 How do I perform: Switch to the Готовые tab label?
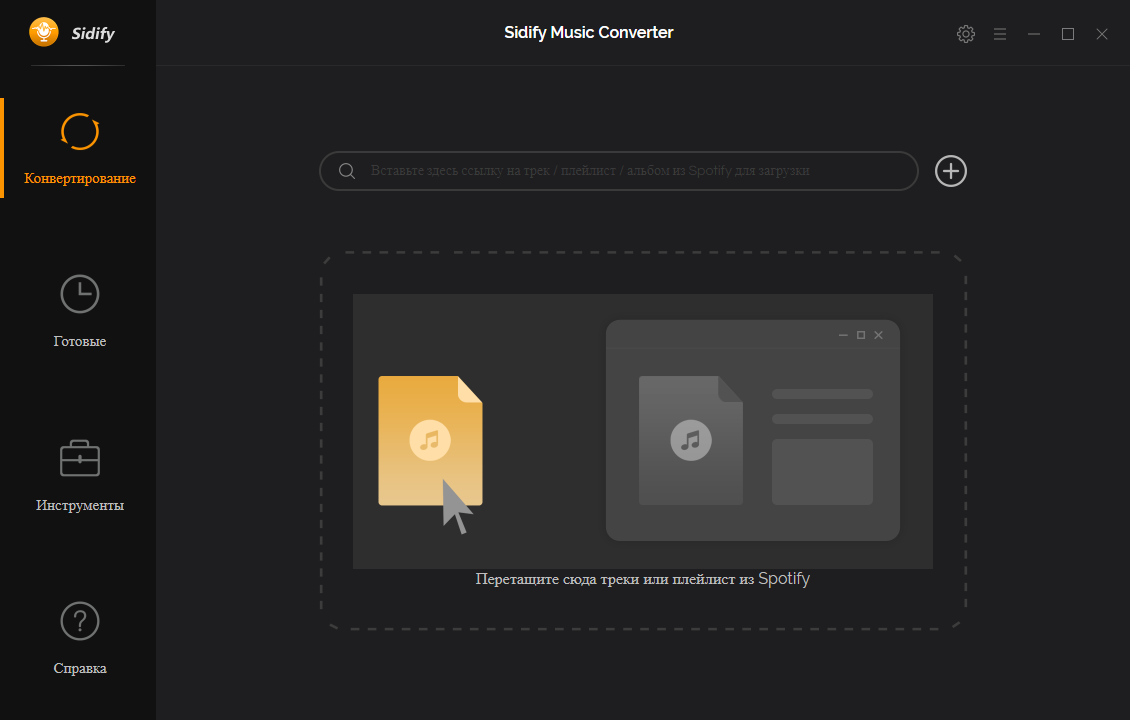point(80,342)
